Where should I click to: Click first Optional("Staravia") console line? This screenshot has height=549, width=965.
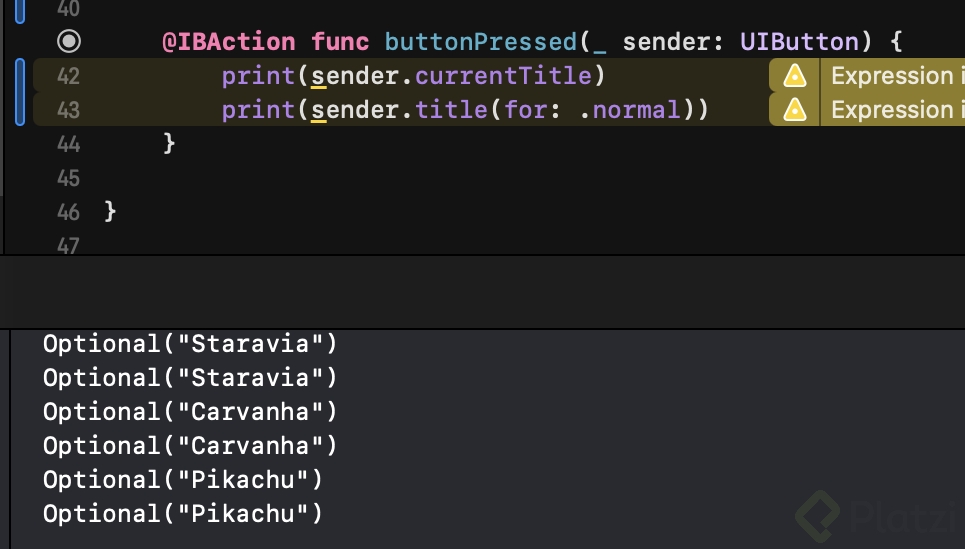190,344
